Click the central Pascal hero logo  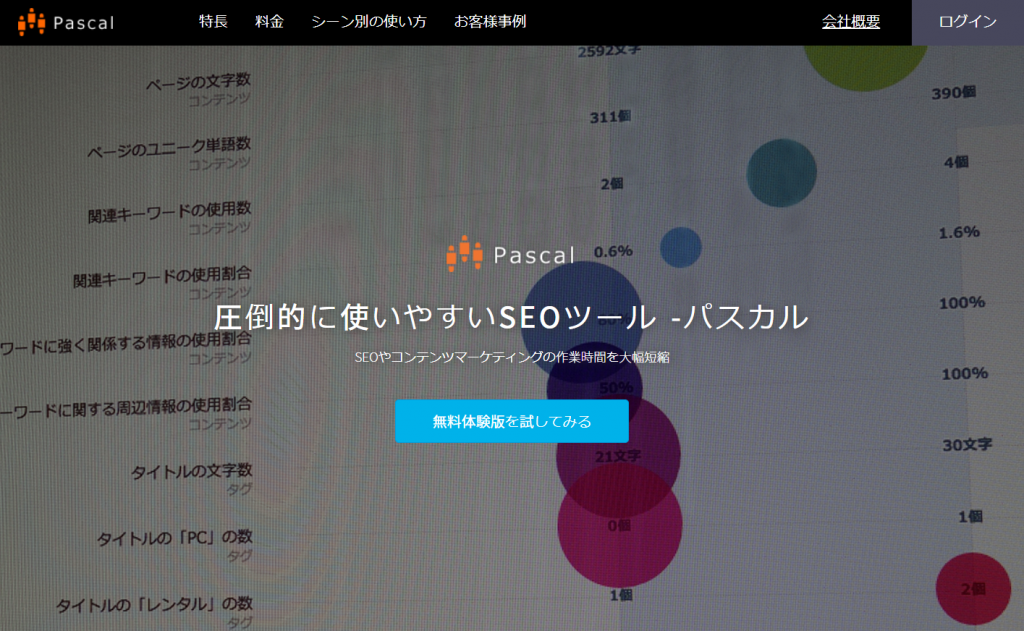tap(511, 253)
